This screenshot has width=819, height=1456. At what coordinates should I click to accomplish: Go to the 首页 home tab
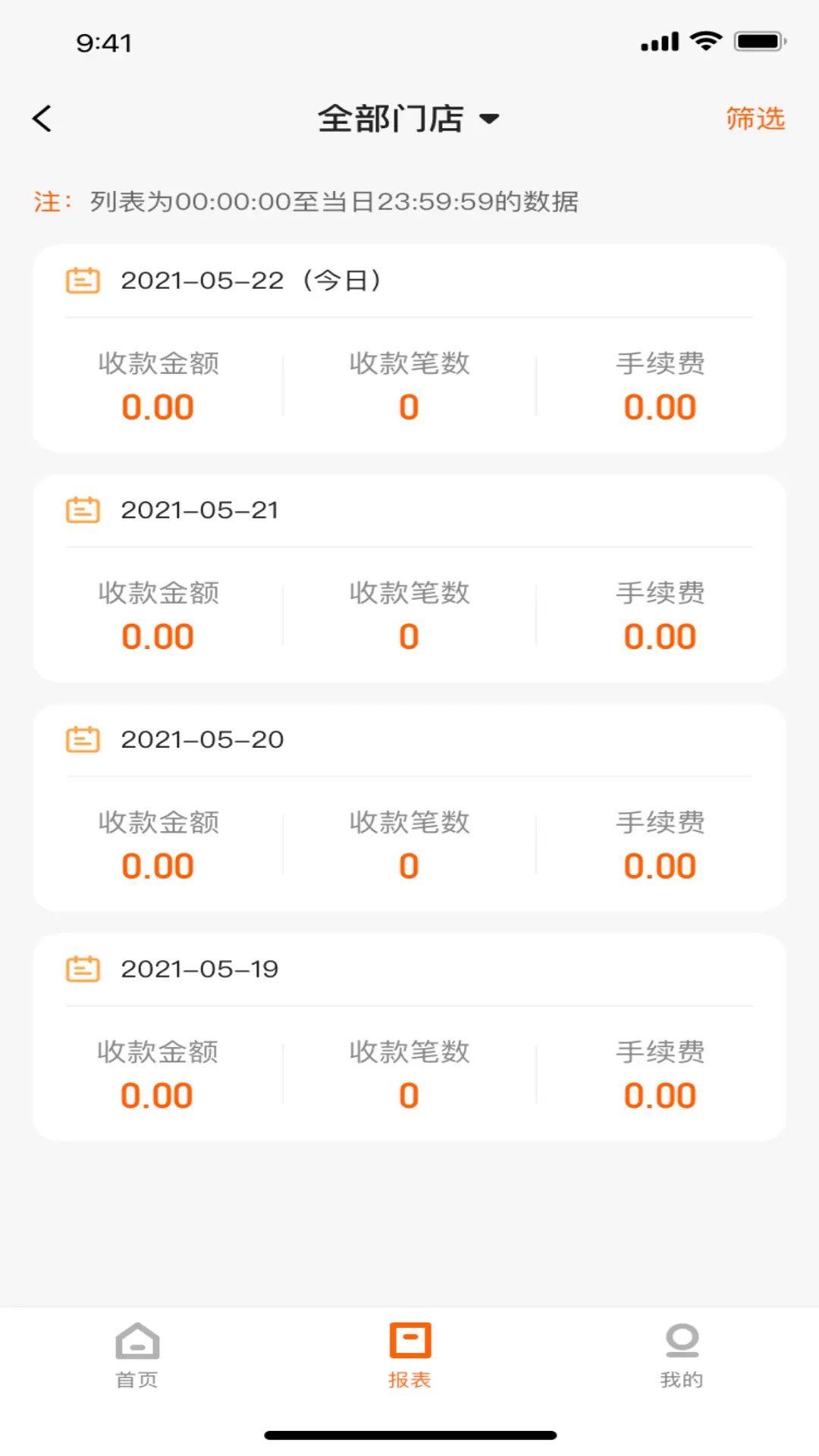click(x=137, y=1355)
